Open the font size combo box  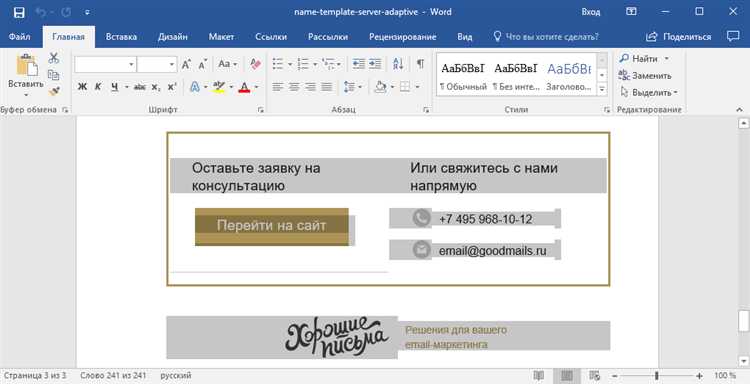pyautogui.click(x=157, y=64)
